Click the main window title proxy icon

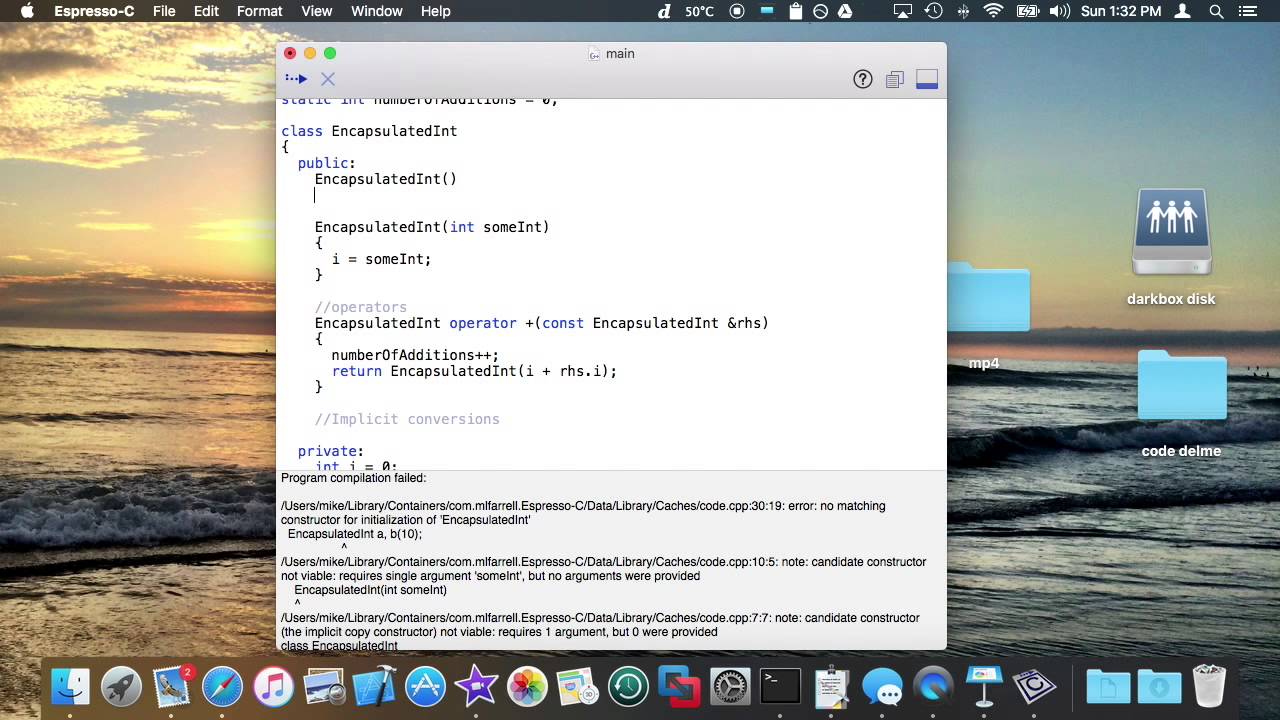point(594,54)
